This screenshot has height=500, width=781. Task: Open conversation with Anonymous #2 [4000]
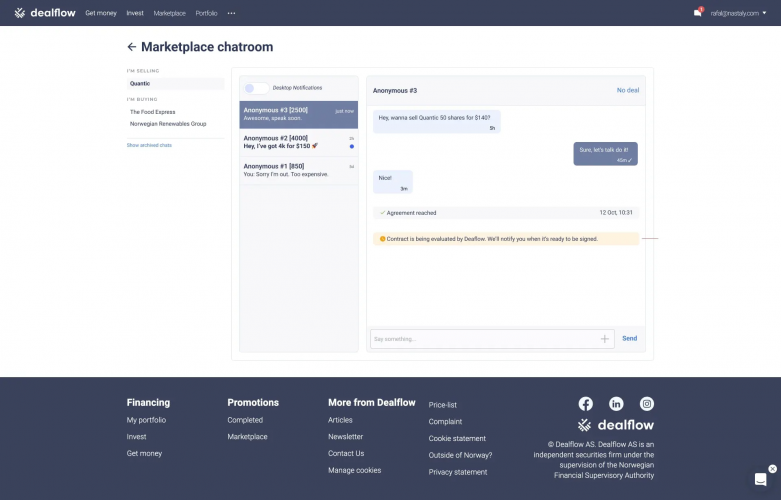click(x=298, y=142)
